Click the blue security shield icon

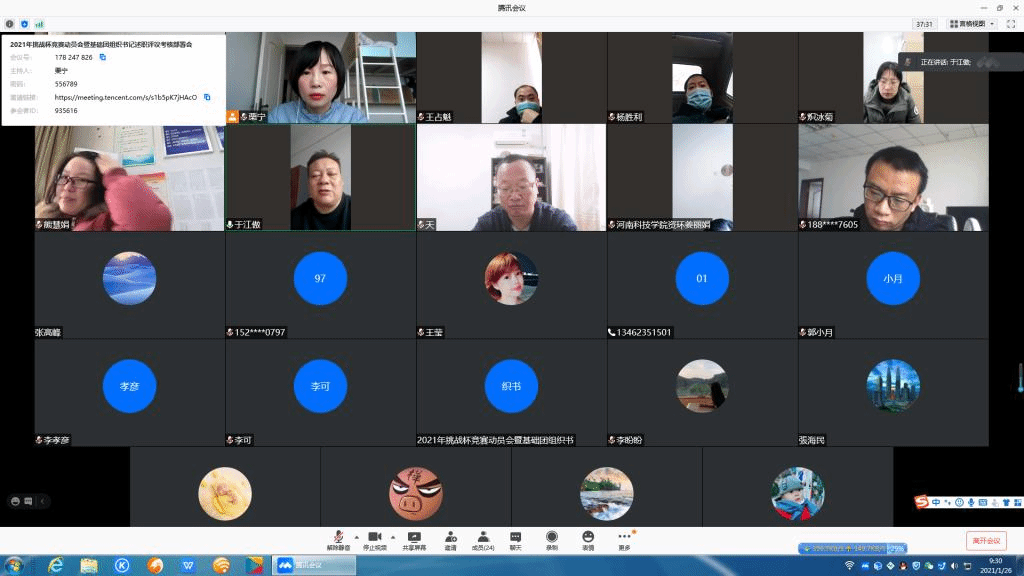(24, 23)
